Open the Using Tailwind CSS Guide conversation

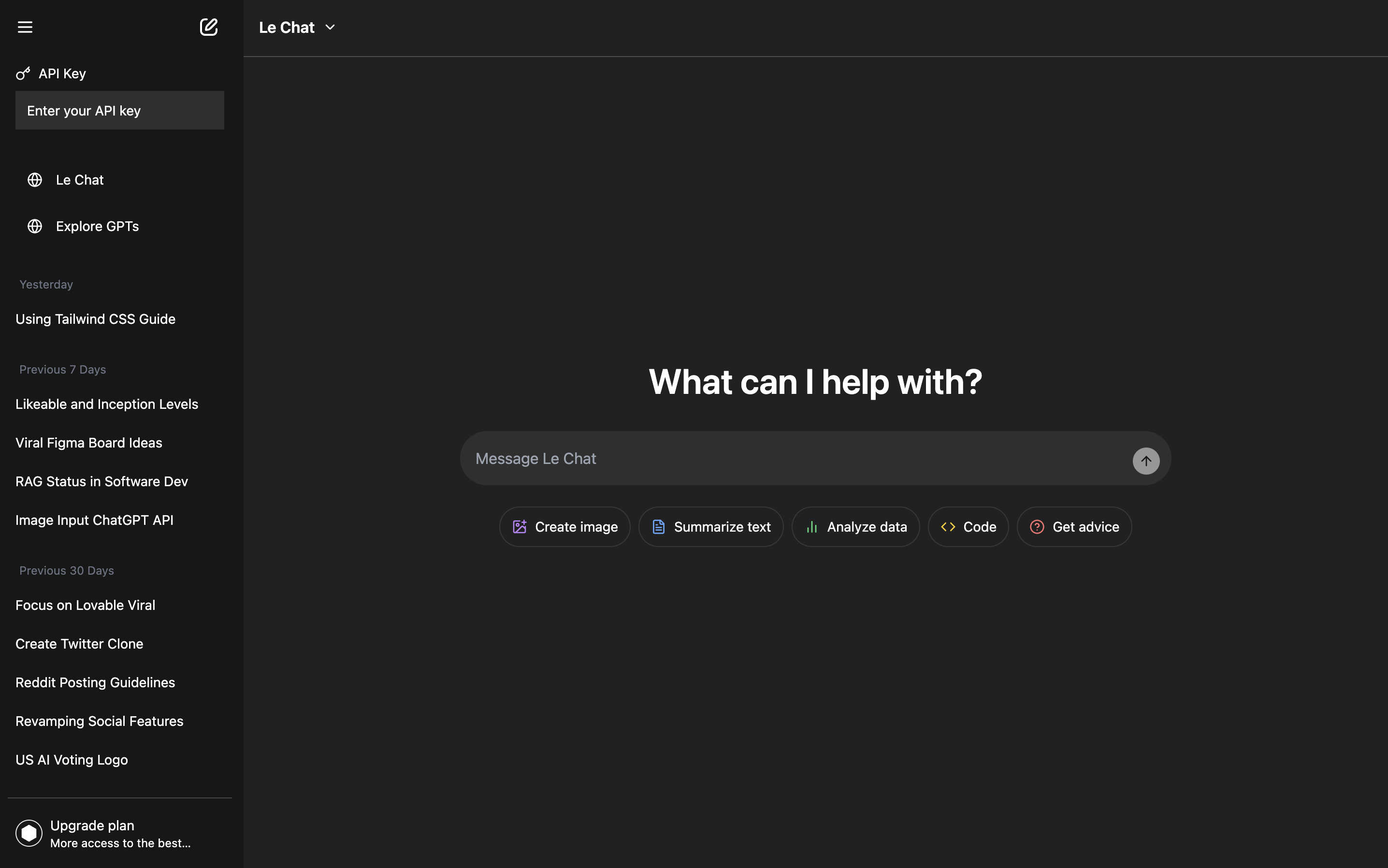click(x=95, y=319)
